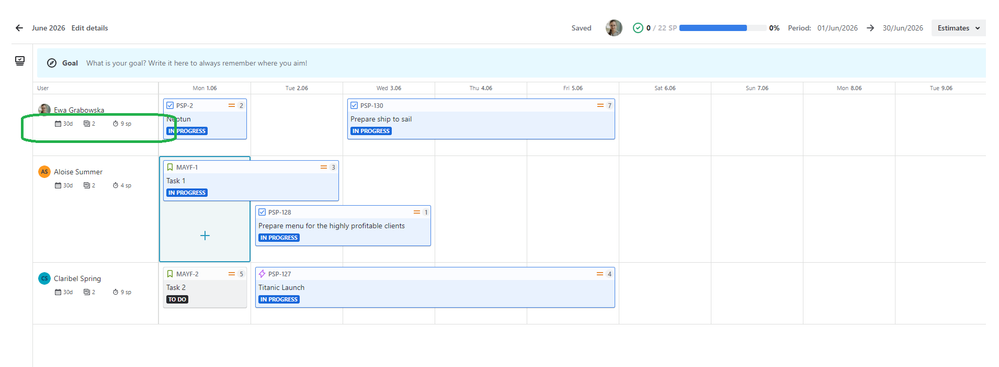Click IN PROGRESS status on PSP-130
The height and width of the screenshot is (367, 999).
371,131
